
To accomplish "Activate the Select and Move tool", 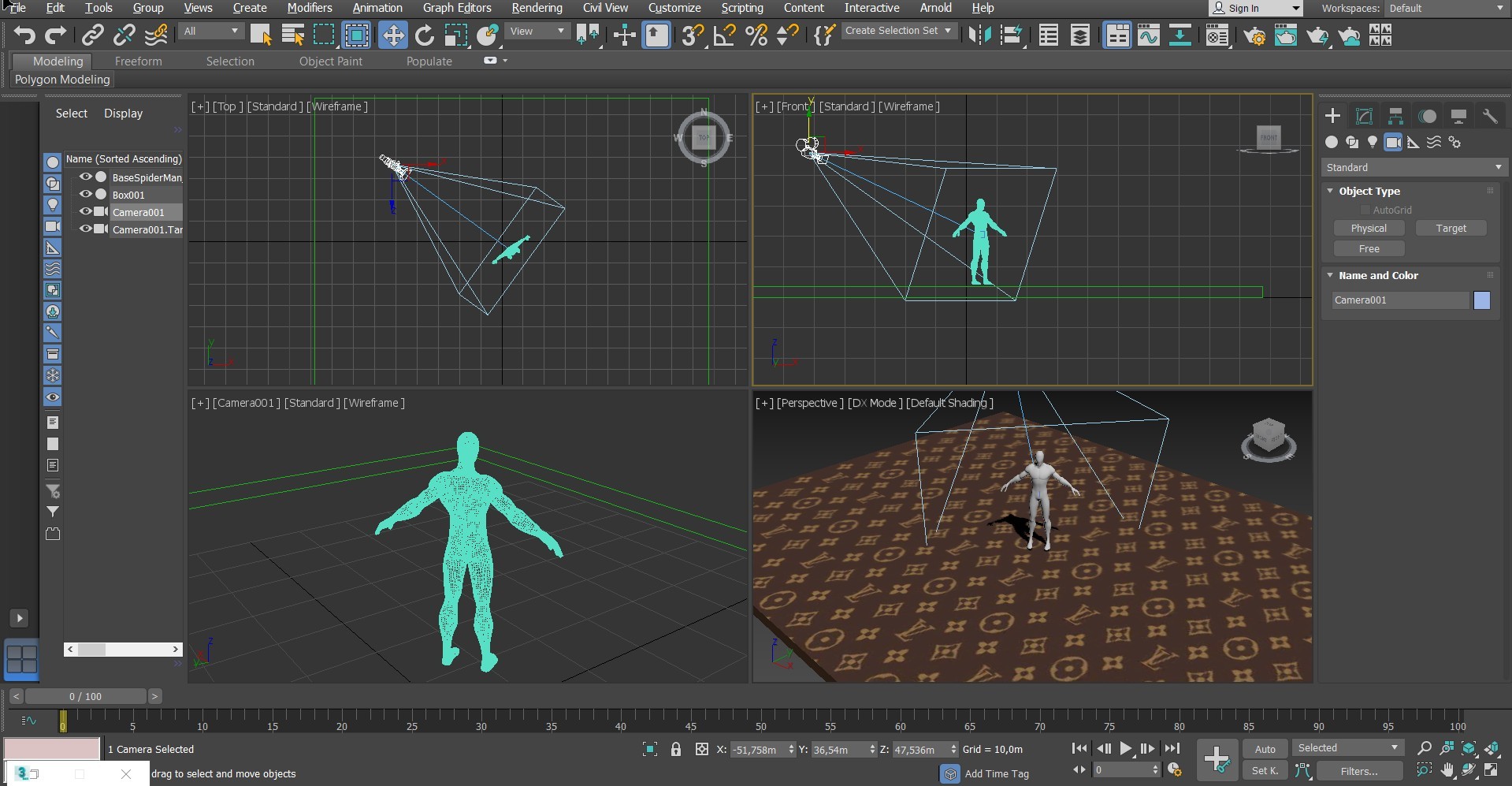I will (x=392, y=35).
